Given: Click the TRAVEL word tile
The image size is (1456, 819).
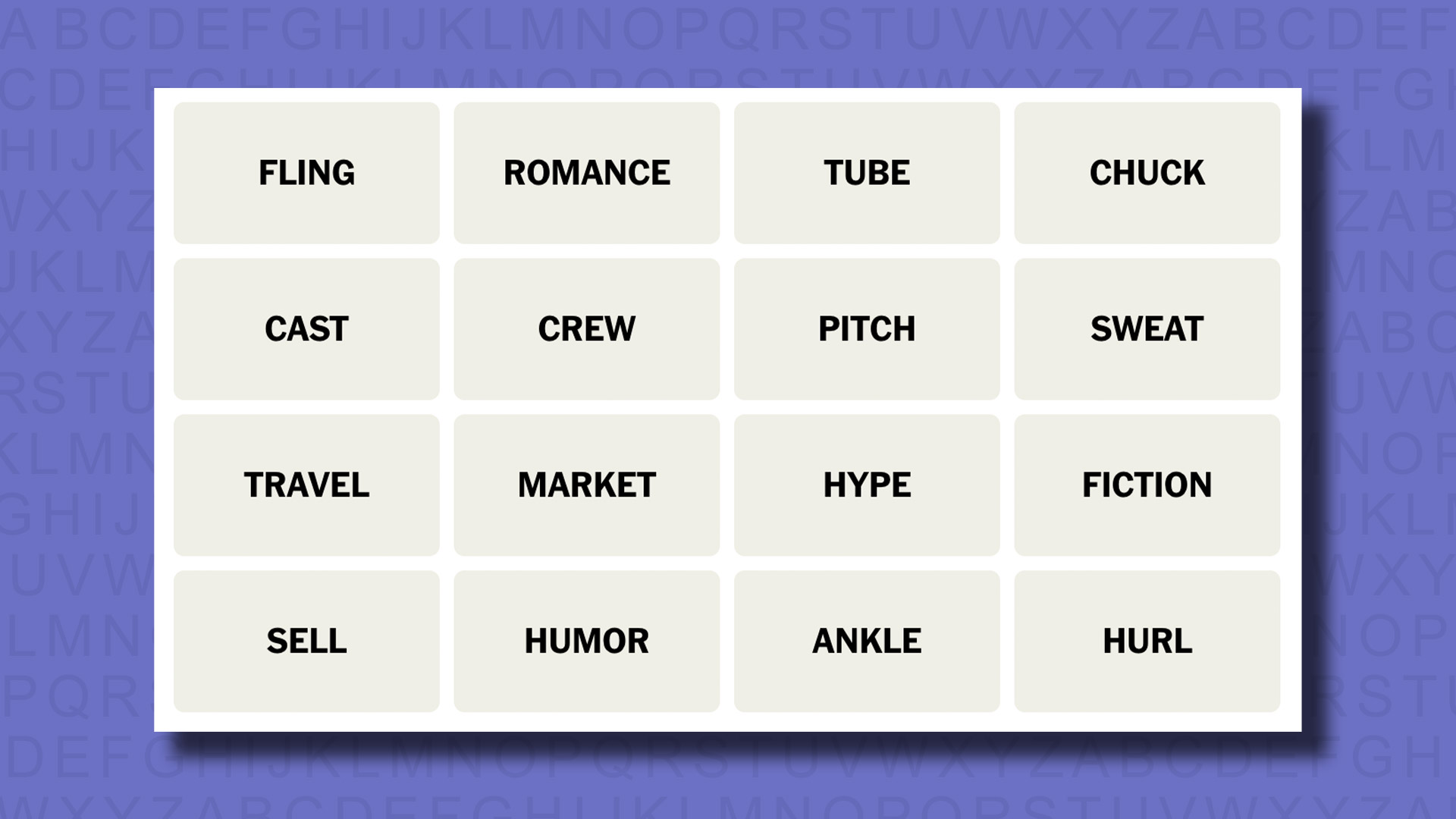Looking at the screenshot, I should (306, 485).
